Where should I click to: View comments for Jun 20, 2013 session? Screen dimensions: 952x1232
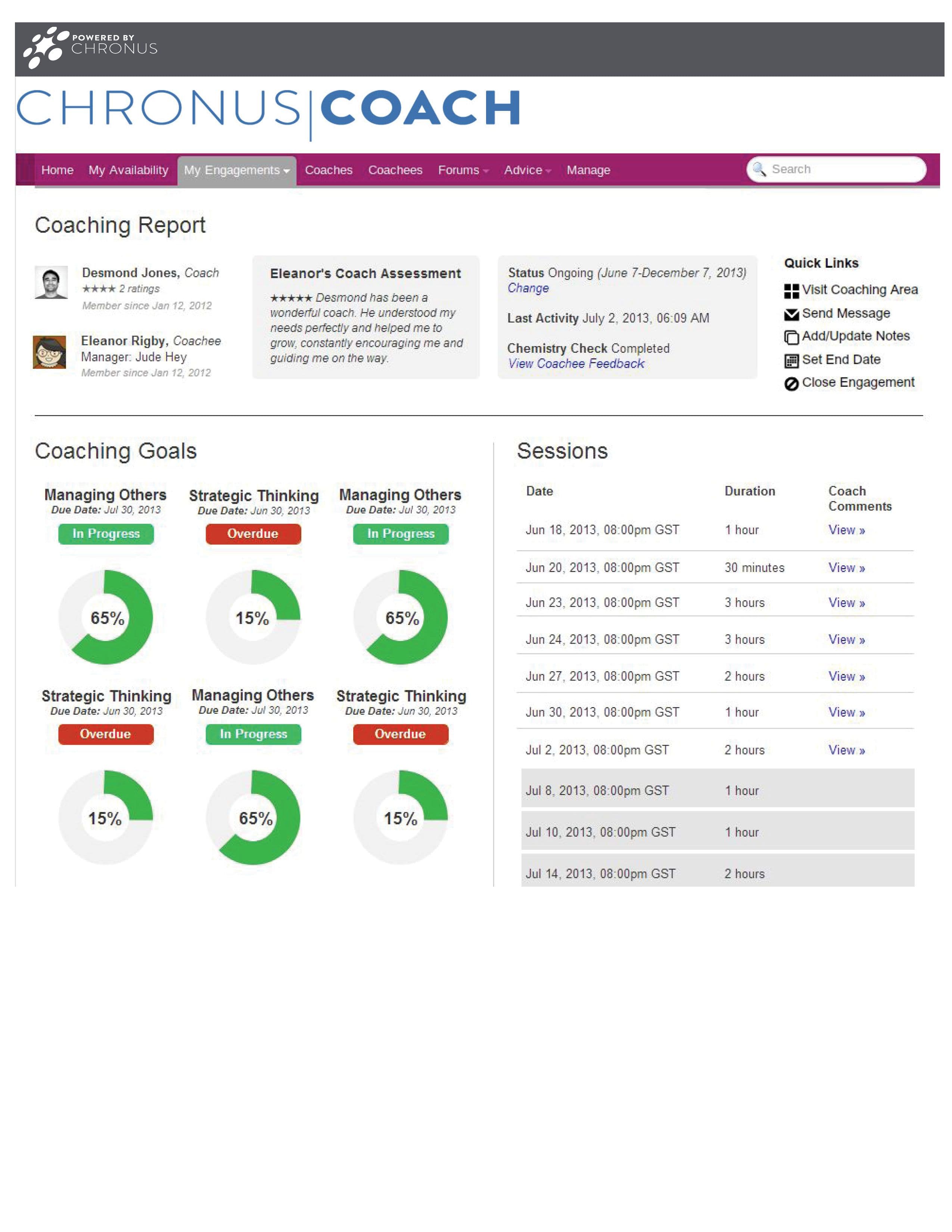point(846,567)
